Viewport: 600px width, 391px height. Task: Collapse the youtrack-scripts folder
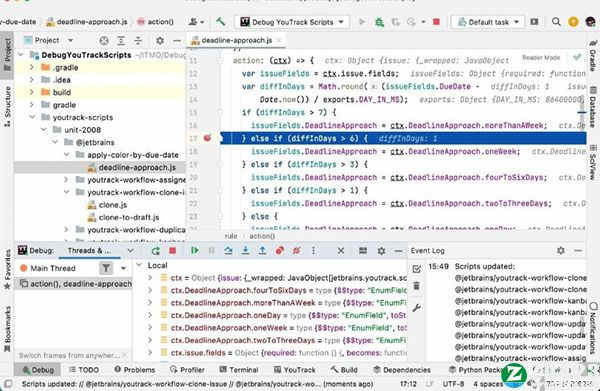(32, 117)
